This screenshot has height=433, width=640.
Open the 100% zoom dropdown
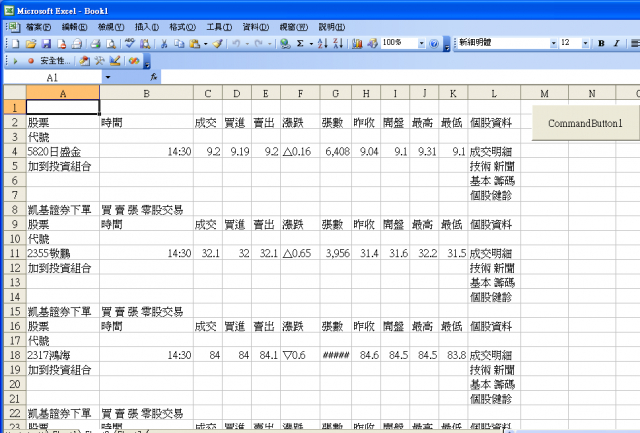(x=421, y=43)
